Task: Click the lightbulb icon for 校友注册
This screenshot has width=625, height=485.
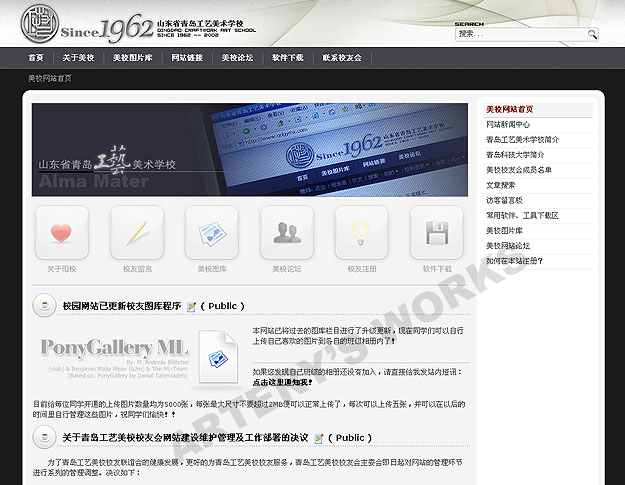Action: click(x=362, y=233)
